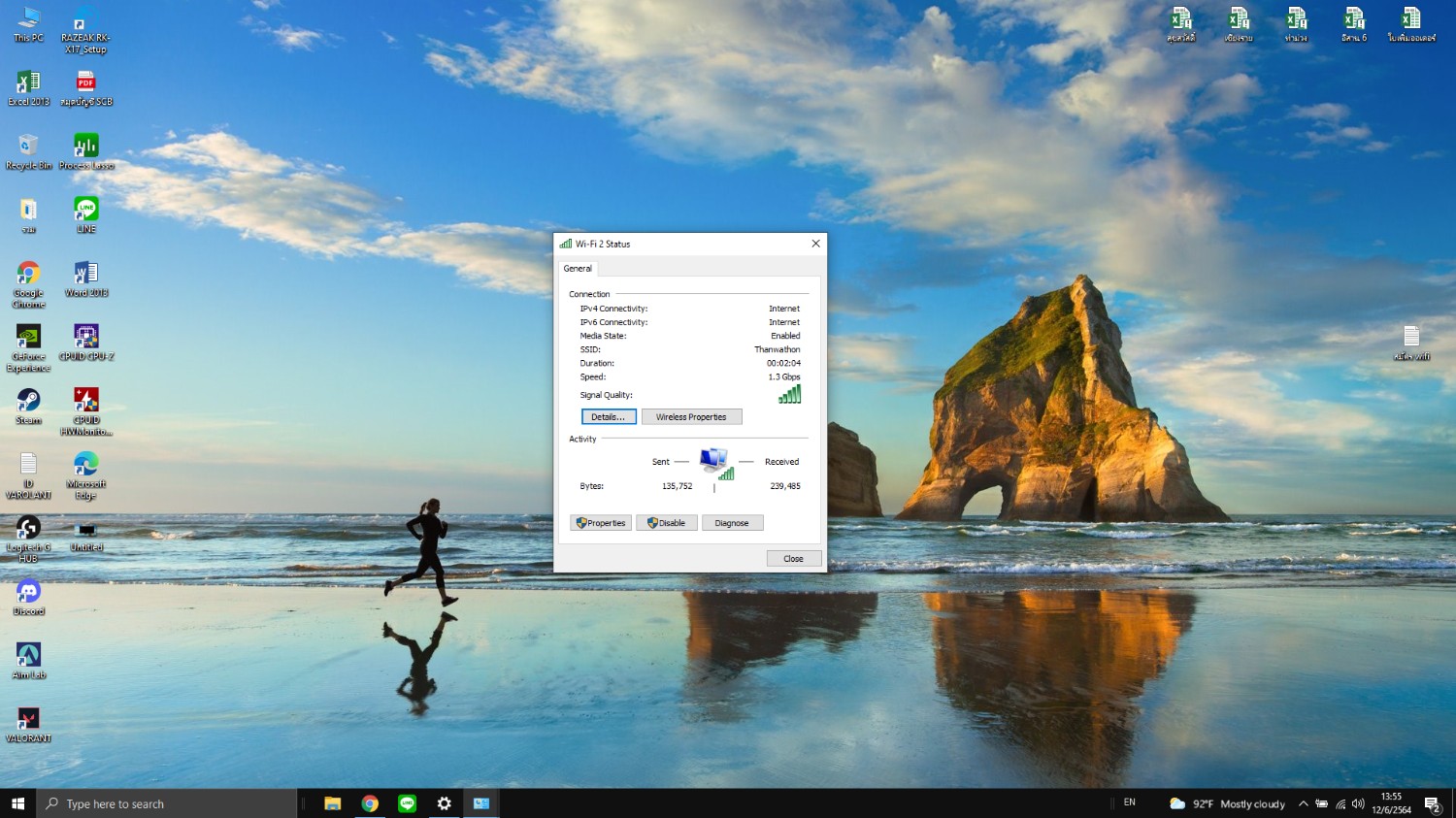Open adapter Properties with shield icon

pyautogui.click(x=601, y=523)
